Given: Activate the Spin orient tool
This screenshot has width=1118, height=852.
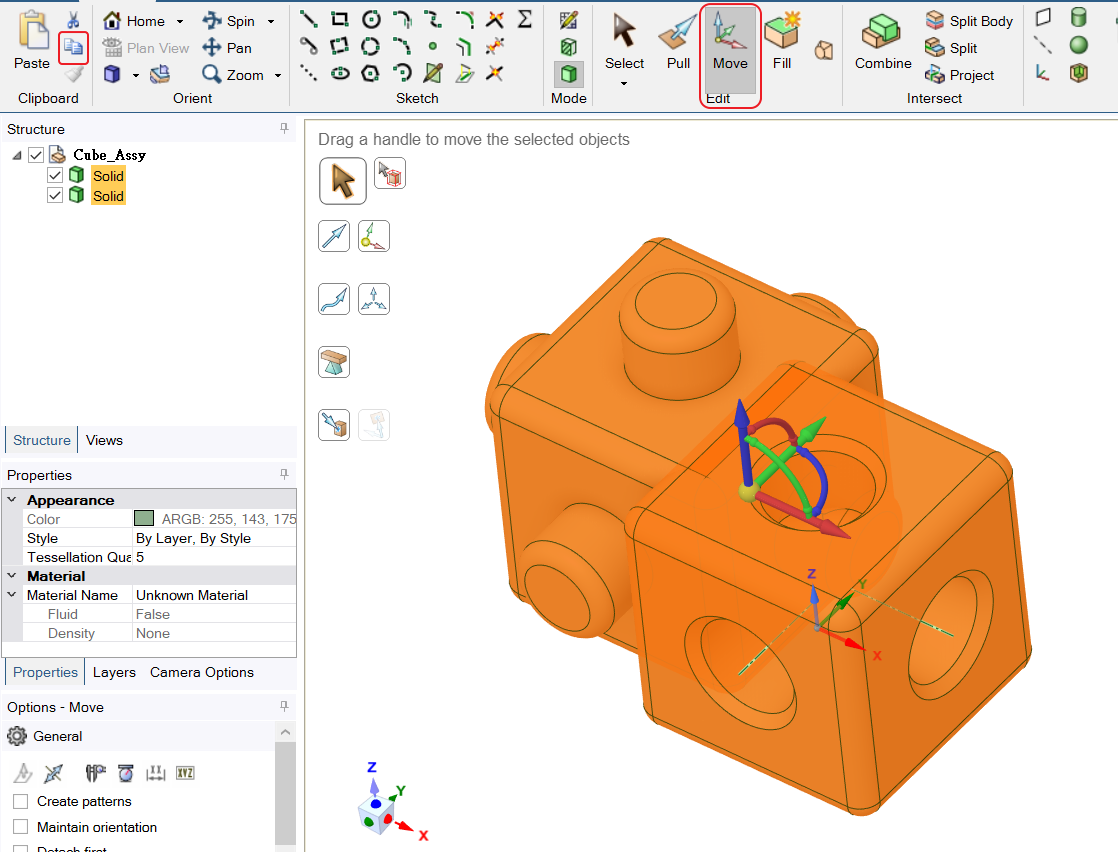Looking at the screenshot, I should tap(229, 21).
